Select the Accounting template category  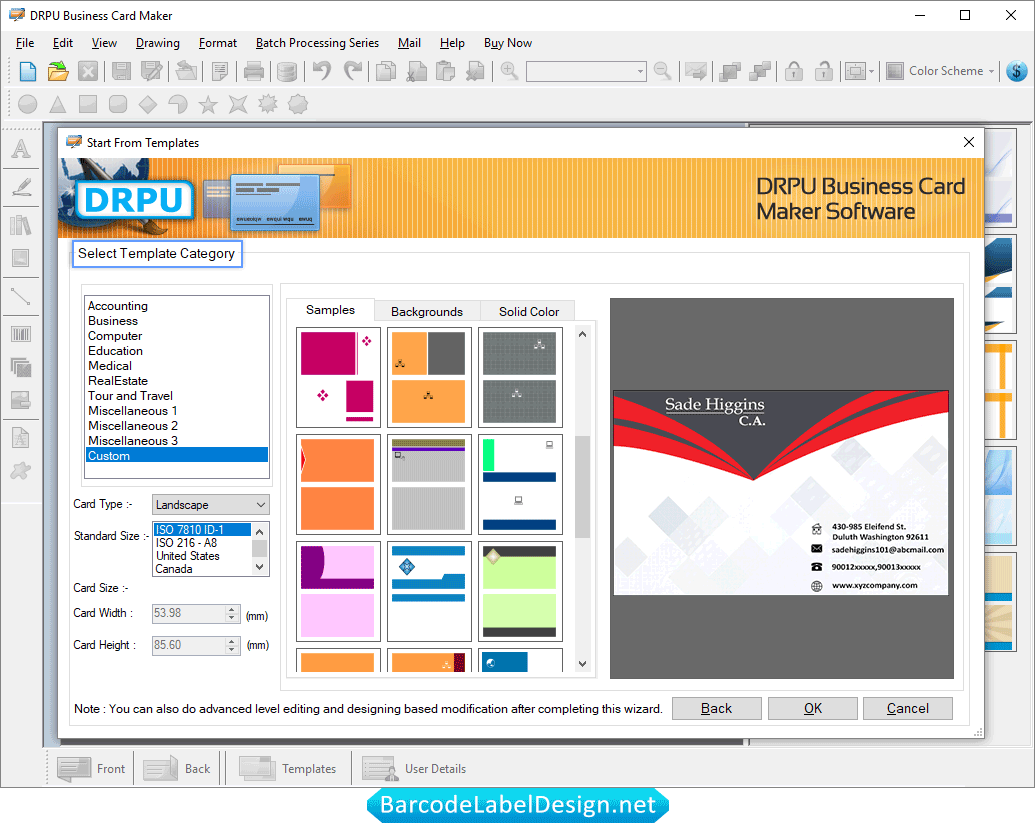click(118, 306)
